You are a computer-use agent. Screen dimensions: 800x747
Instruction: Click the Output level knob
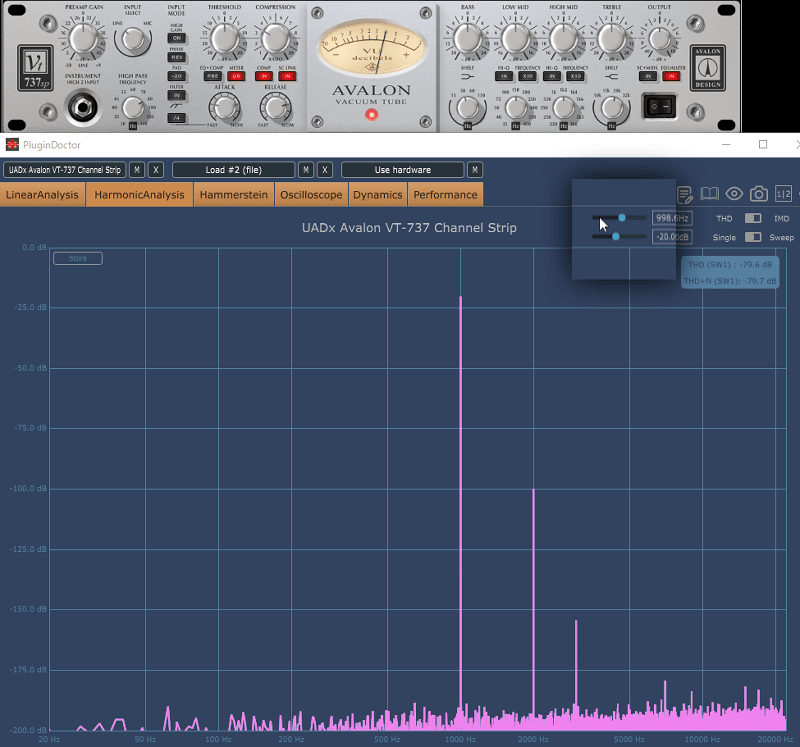click(659, 39)
